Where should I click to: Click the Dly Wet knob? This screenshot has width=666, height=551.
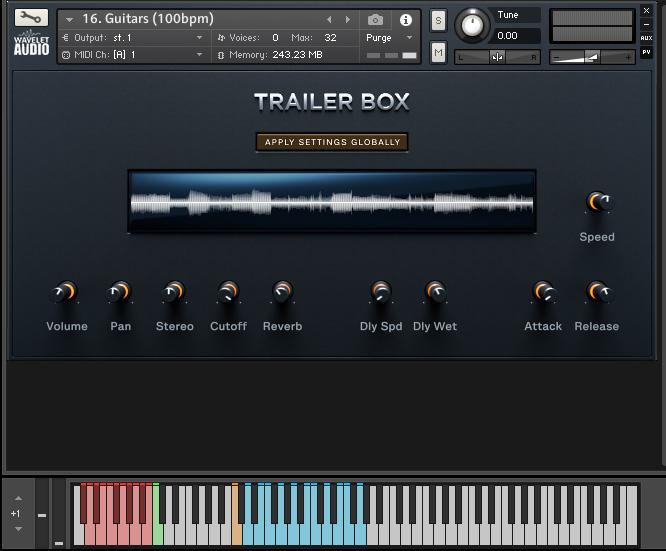point(435,292)
